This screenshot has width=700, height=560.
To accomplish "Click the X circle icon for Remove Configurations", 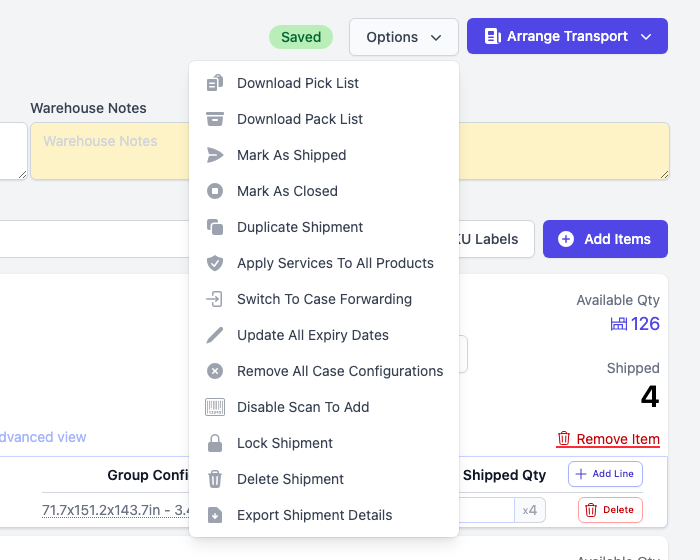I will 215,371.
